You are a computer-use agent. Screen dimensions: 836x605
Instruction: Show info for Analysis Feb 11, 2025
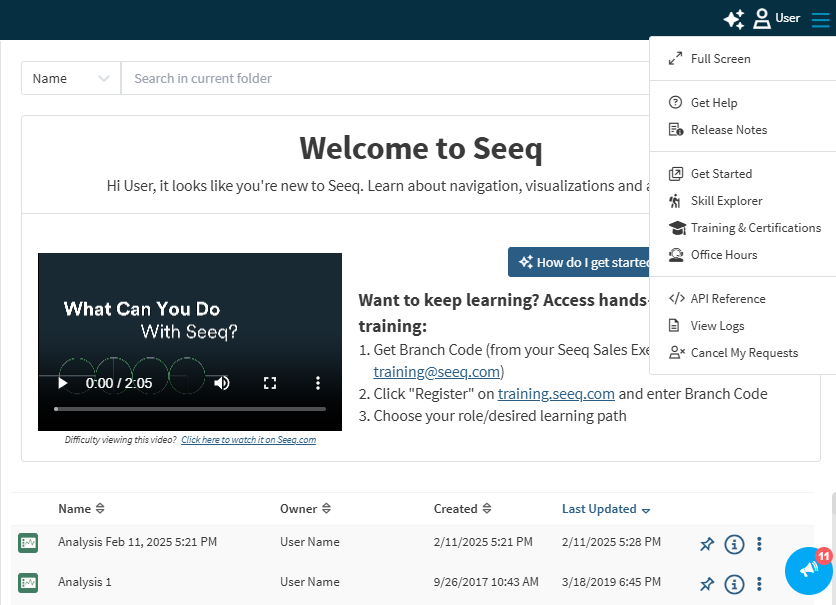pyautogui.click(x=734, y=544)
